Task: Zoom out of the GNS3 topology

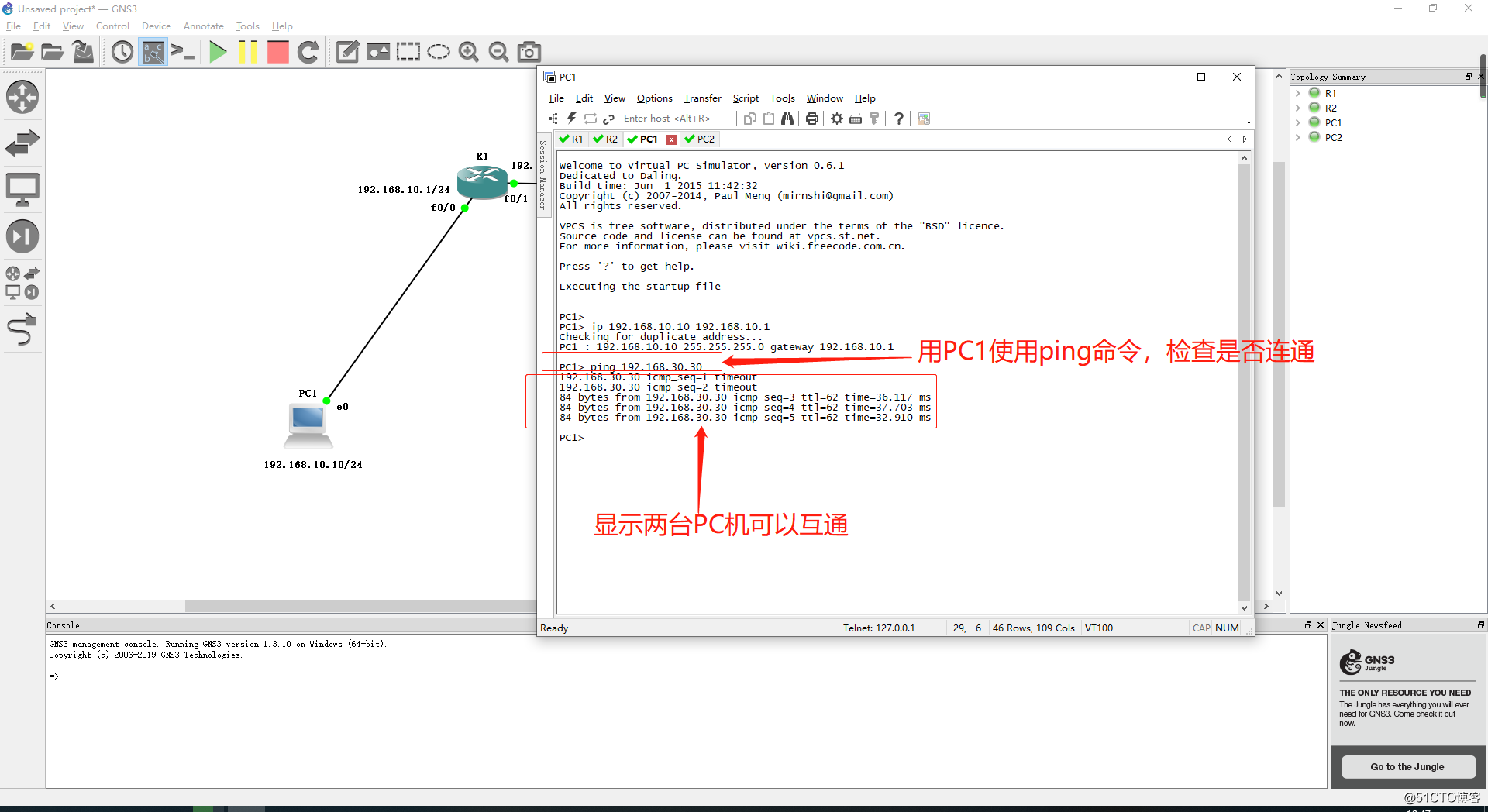Action: coord(499,52)
